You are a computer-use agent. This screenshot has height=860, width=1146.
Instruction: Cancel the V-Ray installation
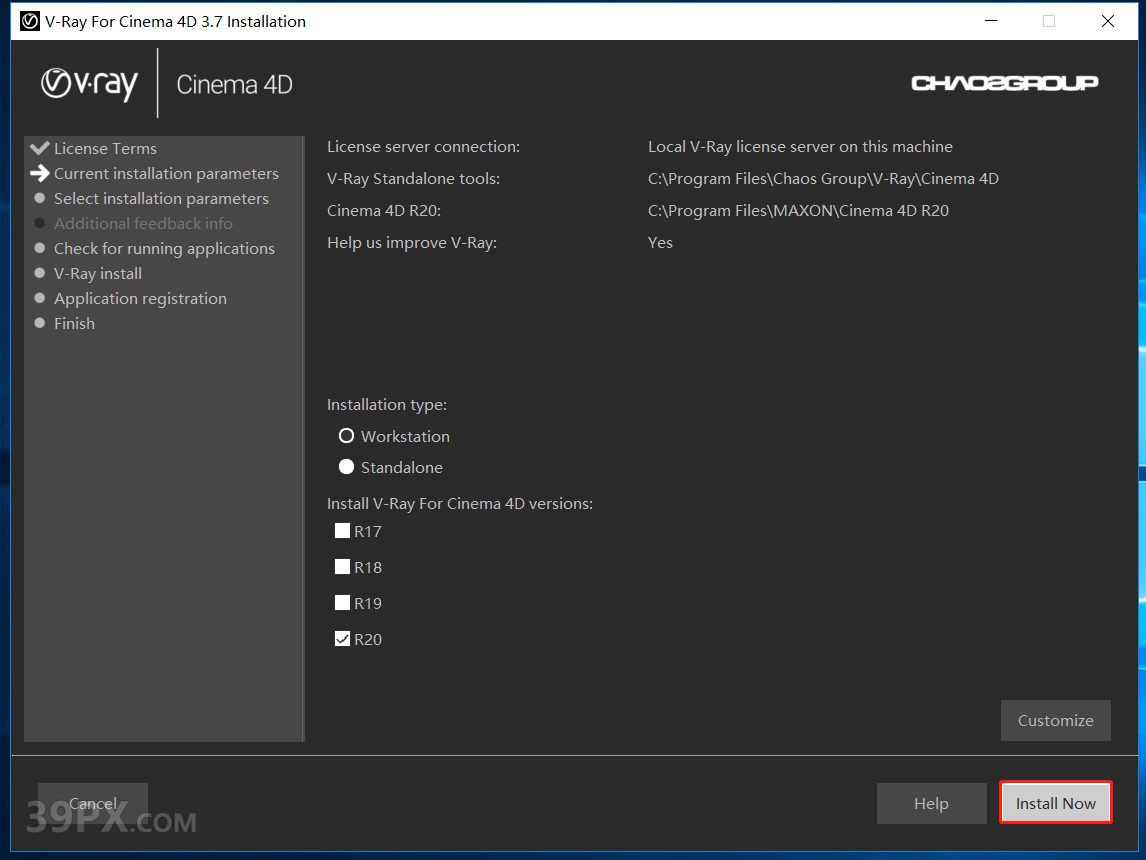pos(93,803)
